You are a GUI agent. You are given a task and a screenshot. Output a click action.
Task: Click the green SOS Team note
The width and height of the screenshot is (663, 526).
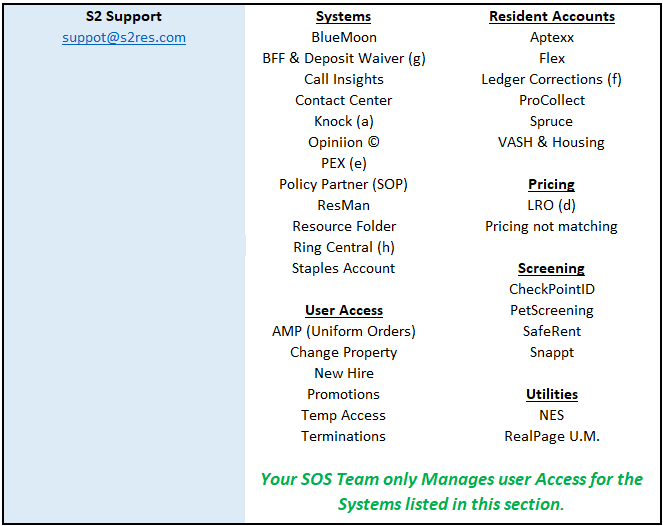click(452, 492)
